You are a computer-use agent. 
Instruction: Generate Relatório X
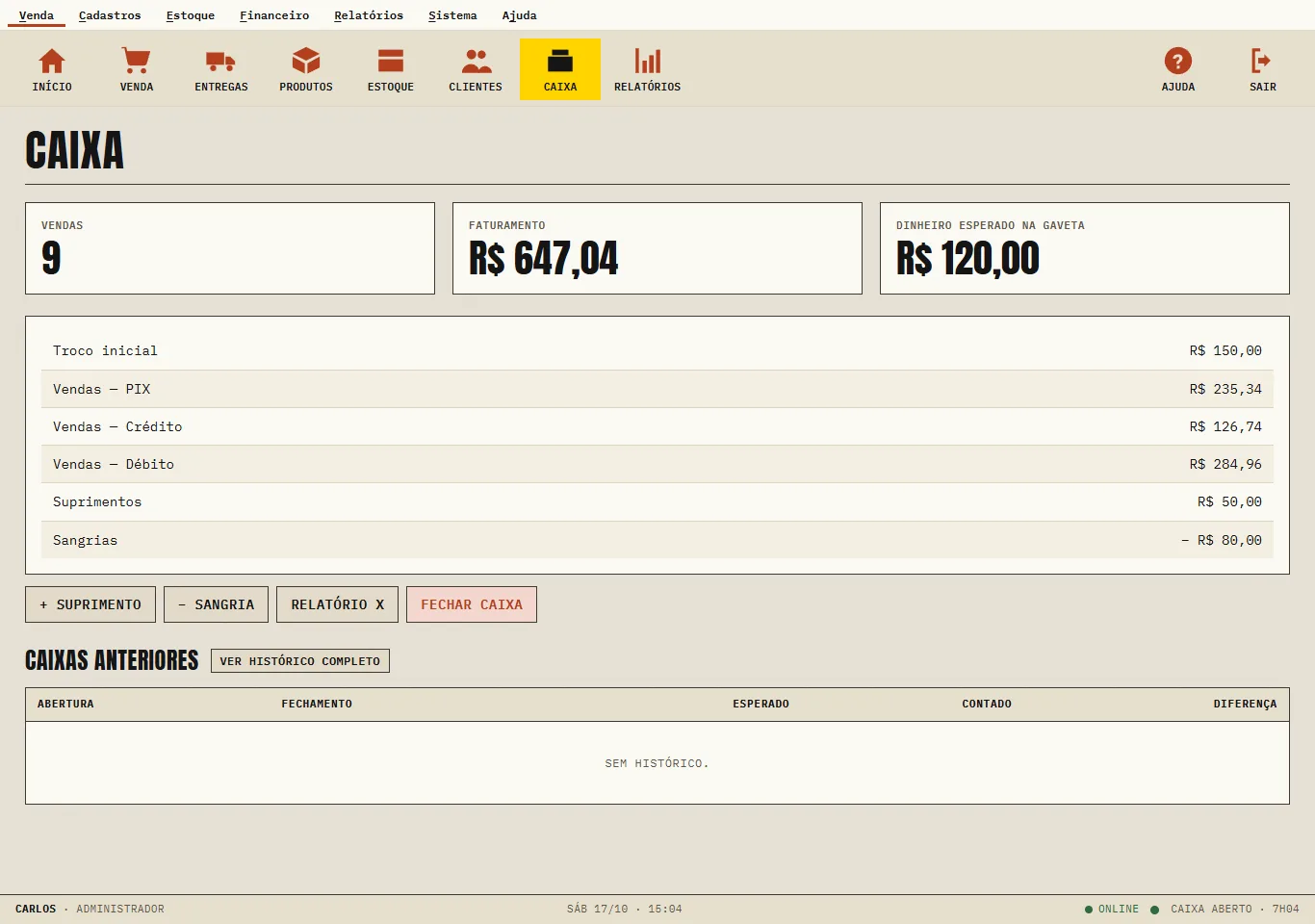[x=338, y=604]
